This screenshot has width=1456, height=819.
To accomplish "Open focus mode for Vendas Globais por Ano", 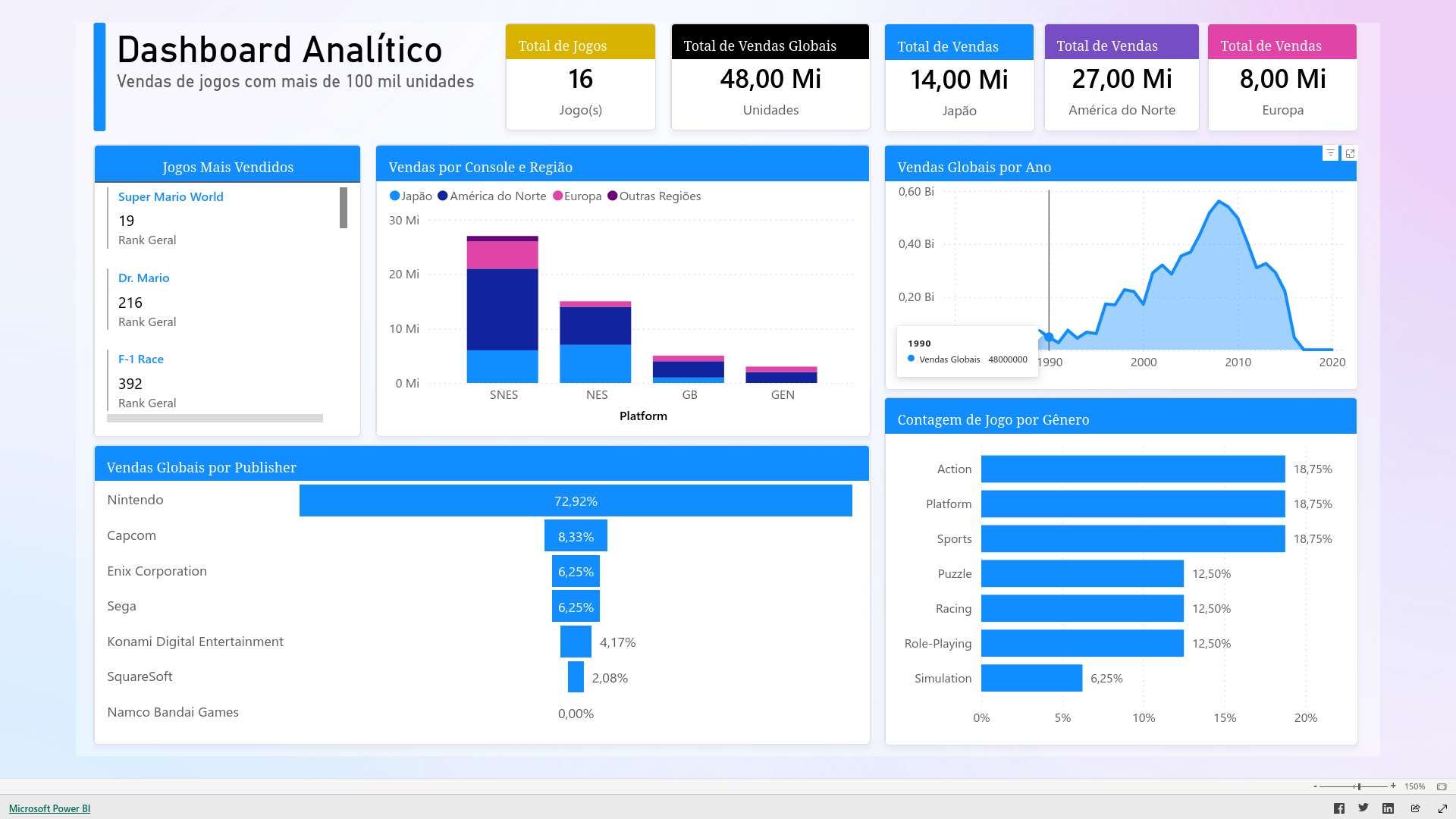I will coord(1350,153).
